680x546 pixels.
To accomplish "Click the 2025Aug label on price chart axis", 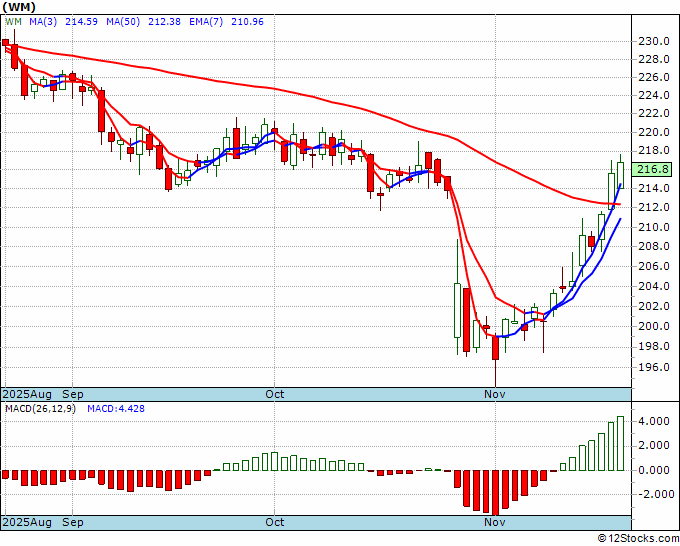I will coord(27,395).
